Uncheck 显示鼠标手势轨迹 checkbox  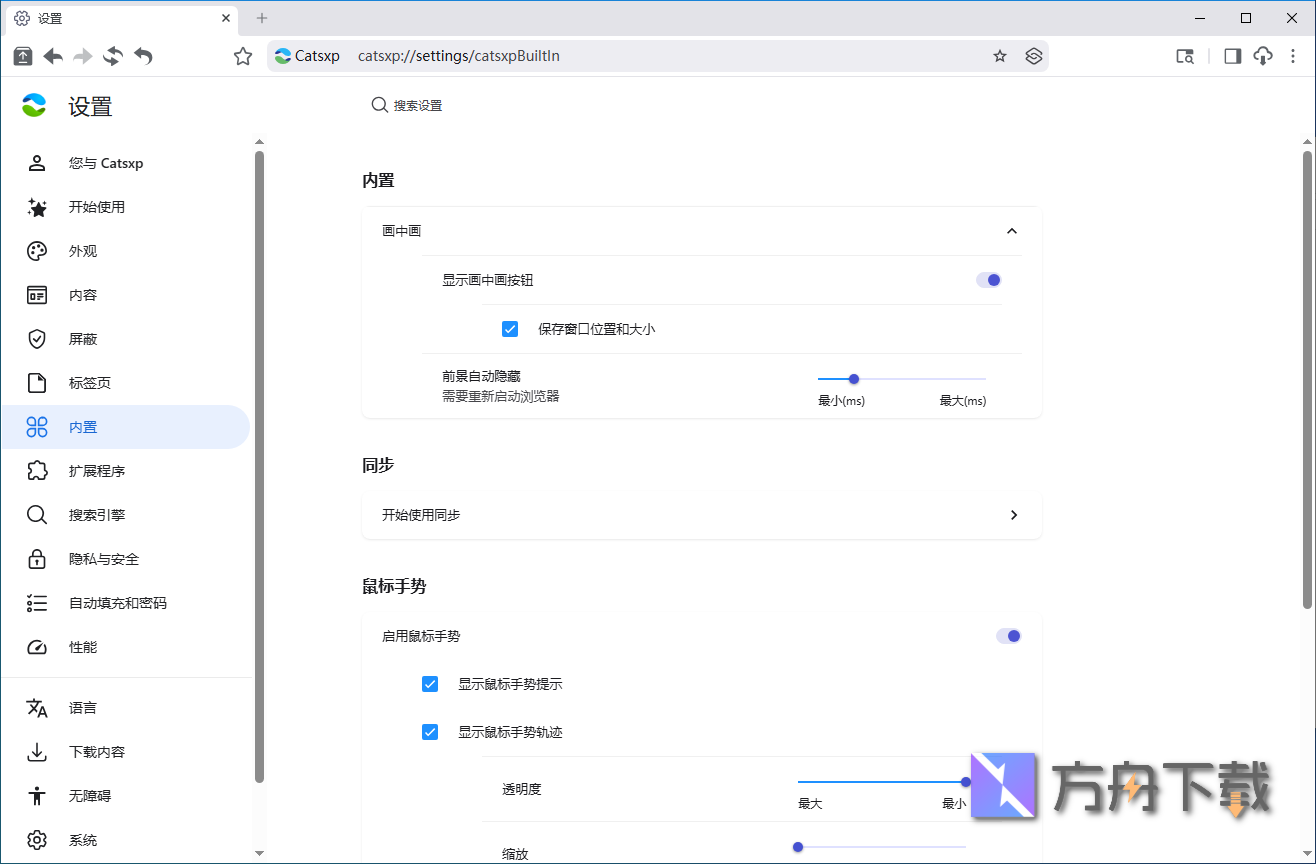pos(430,731)
